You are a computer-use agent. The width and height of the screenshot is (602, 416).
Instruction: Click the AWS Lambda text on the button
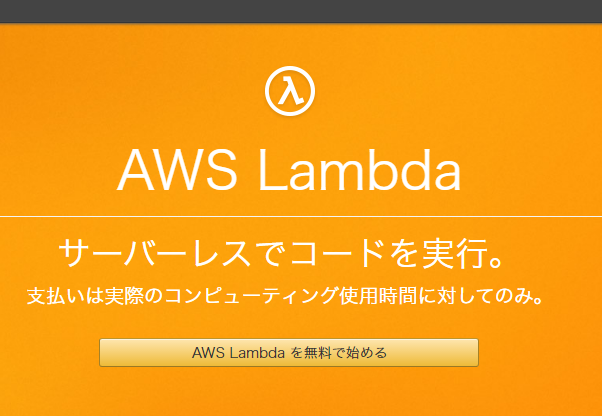238,352
